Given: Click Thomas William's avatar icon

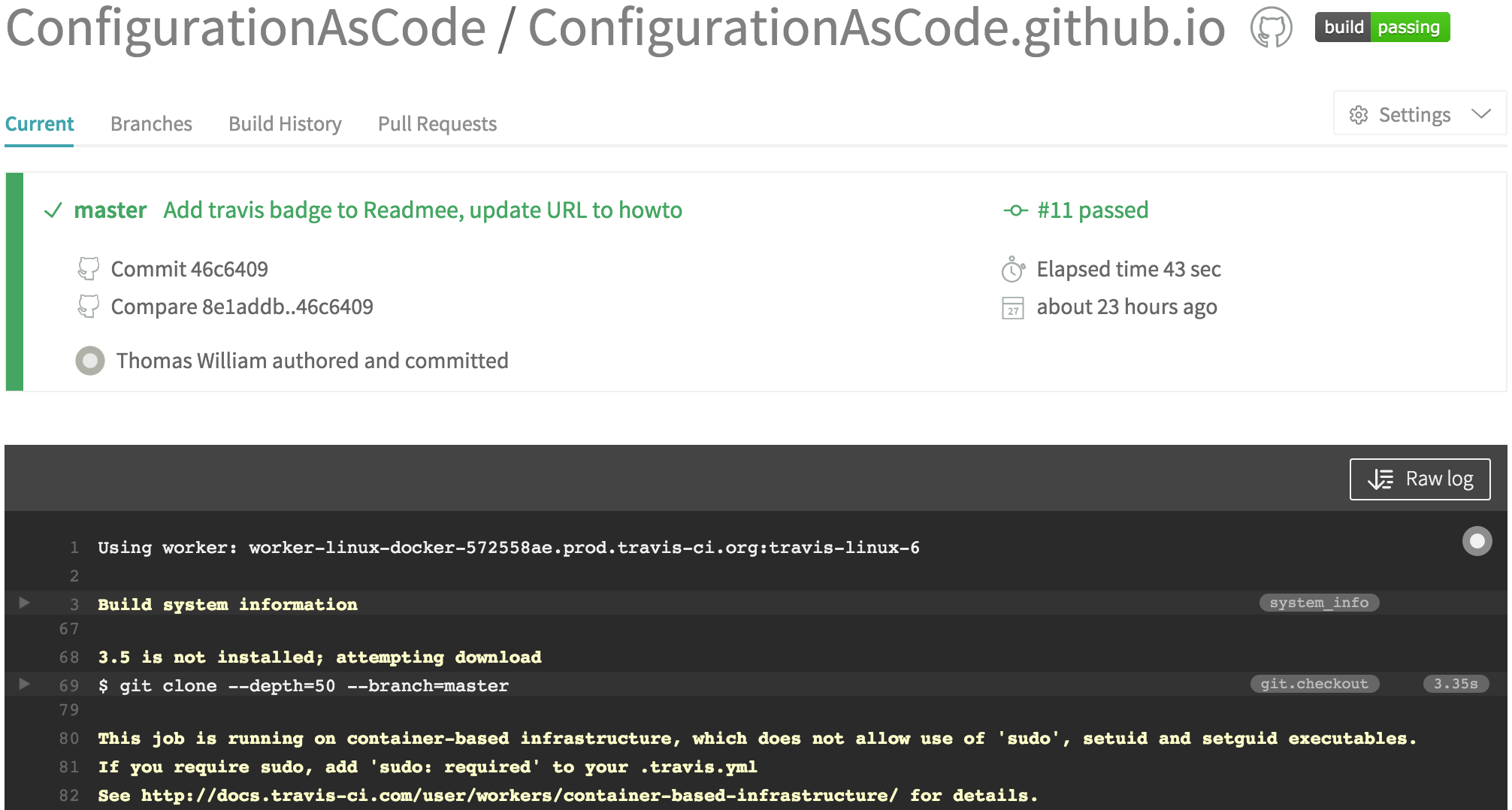Looking at the screenshot, I should (90, 361).
